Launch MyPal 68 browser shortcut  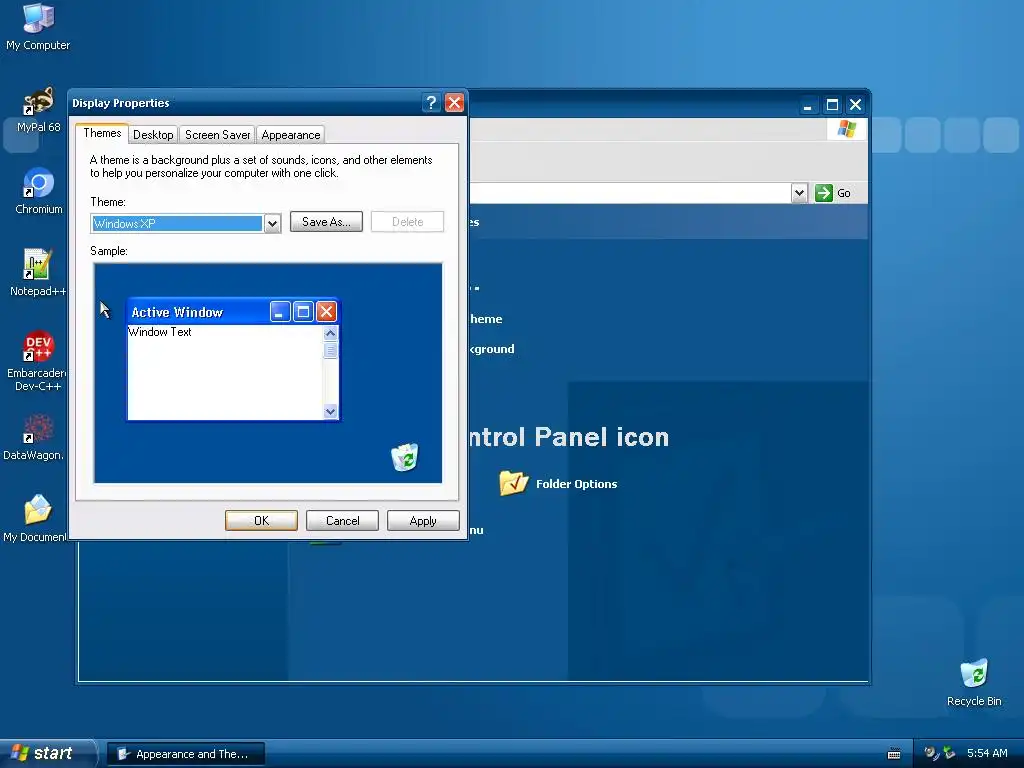point(38,110)
